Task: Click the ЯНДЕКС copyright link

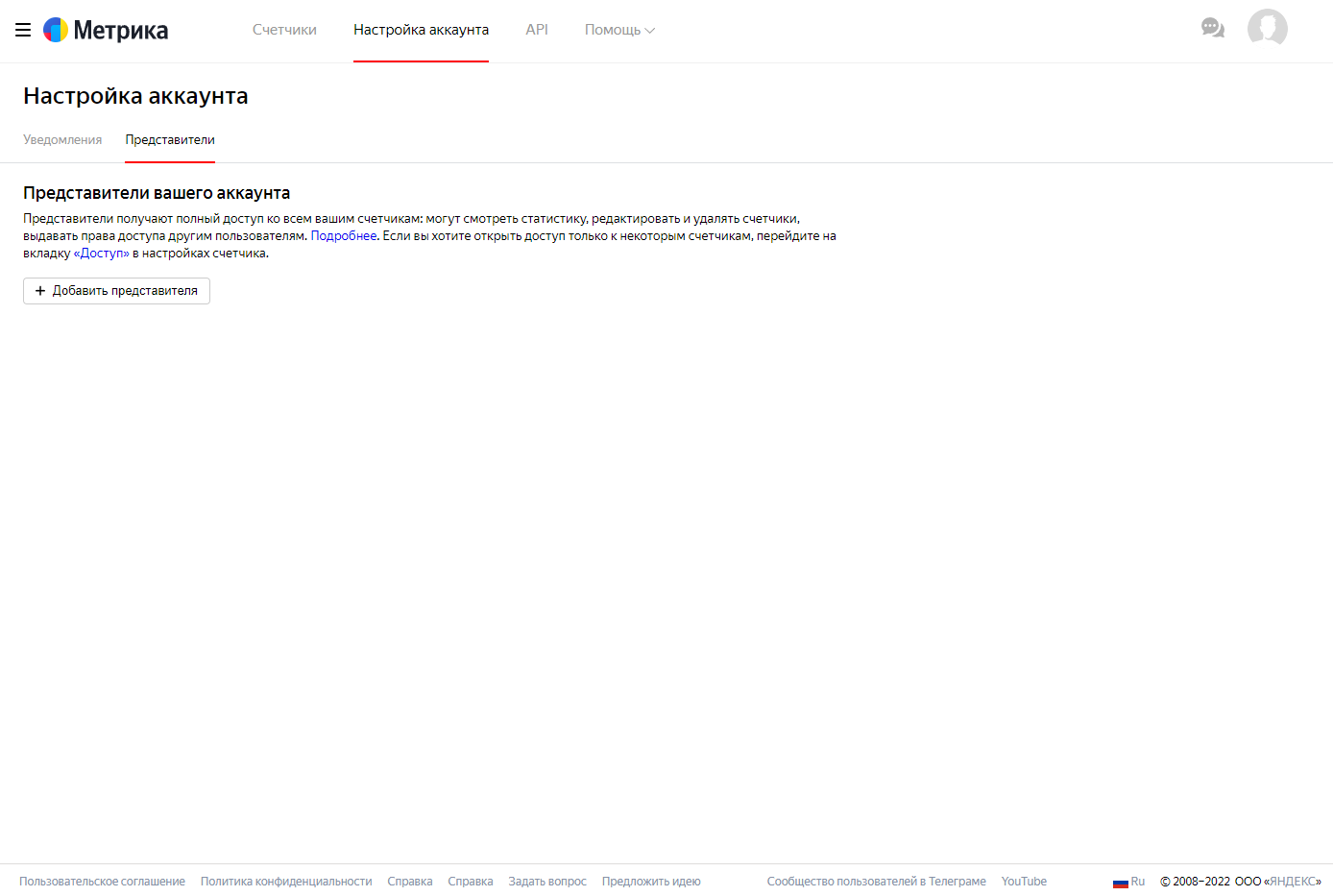Action: pyautogui.click(x=1293, y=882)
